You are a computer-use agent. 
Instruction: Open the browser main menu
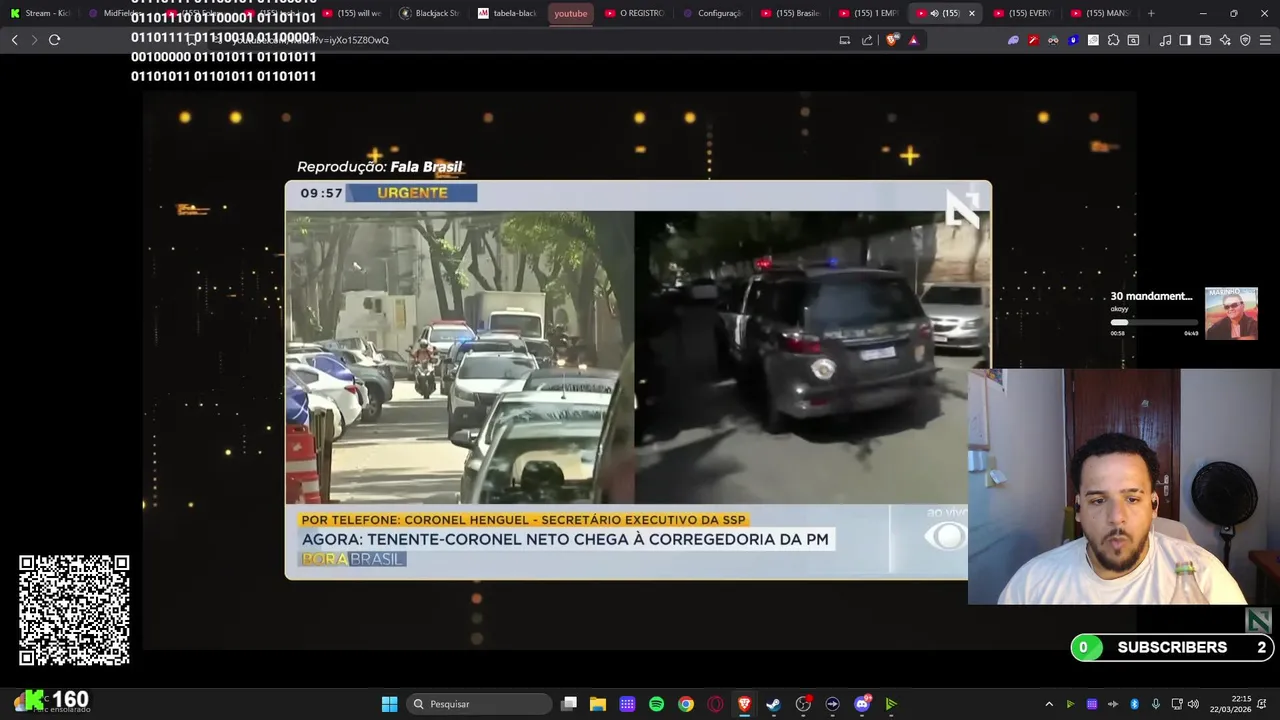(1265, 40)
